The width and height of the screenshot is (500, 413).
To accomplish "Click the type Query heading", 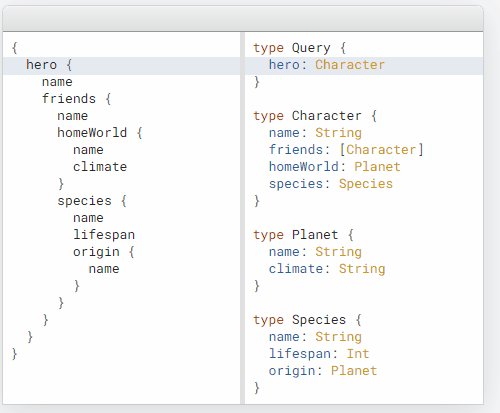I will [x=292, y=48].
